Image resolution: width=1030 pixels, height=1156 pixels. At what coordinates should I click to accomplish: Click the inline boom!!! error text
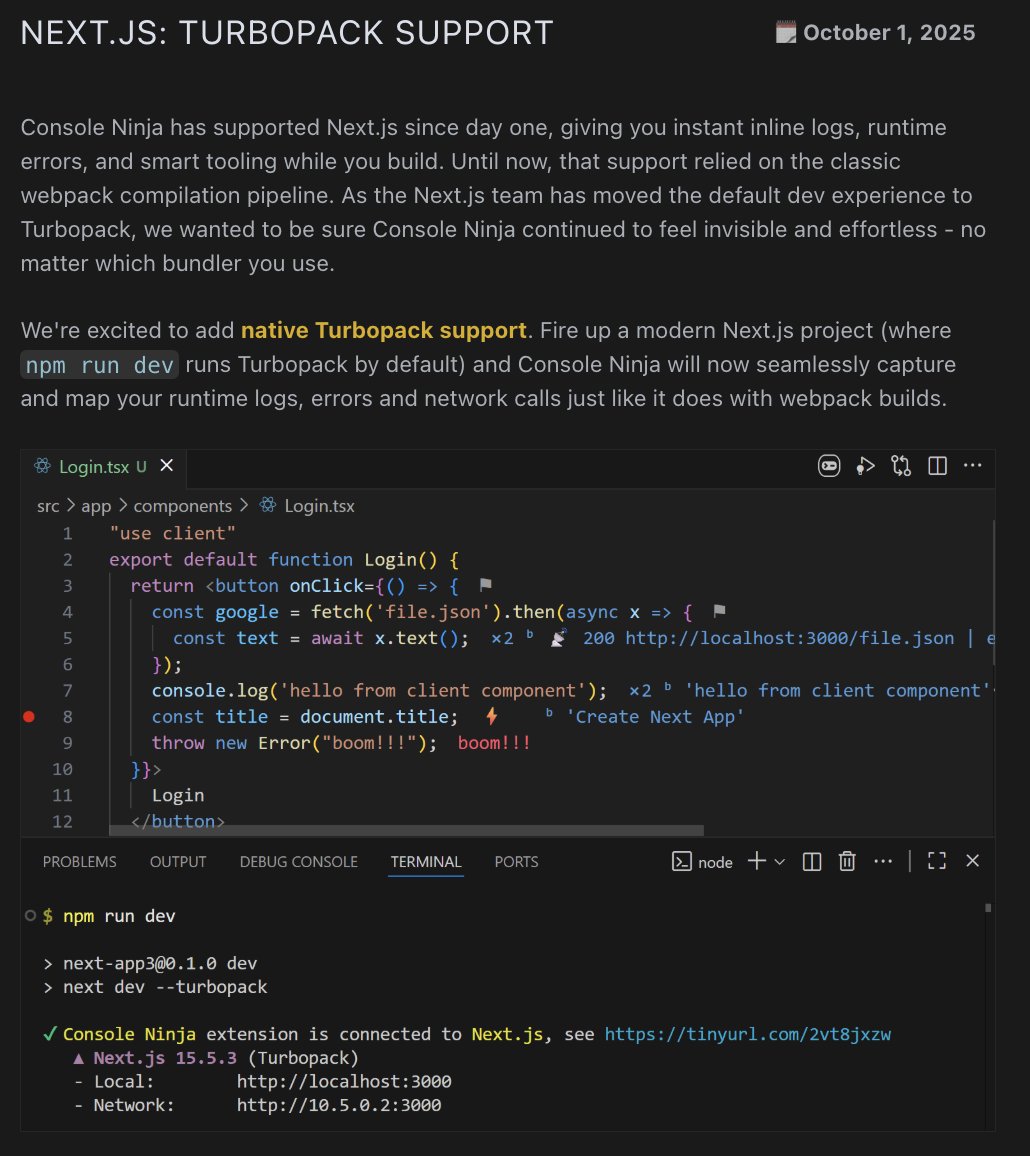494,742
